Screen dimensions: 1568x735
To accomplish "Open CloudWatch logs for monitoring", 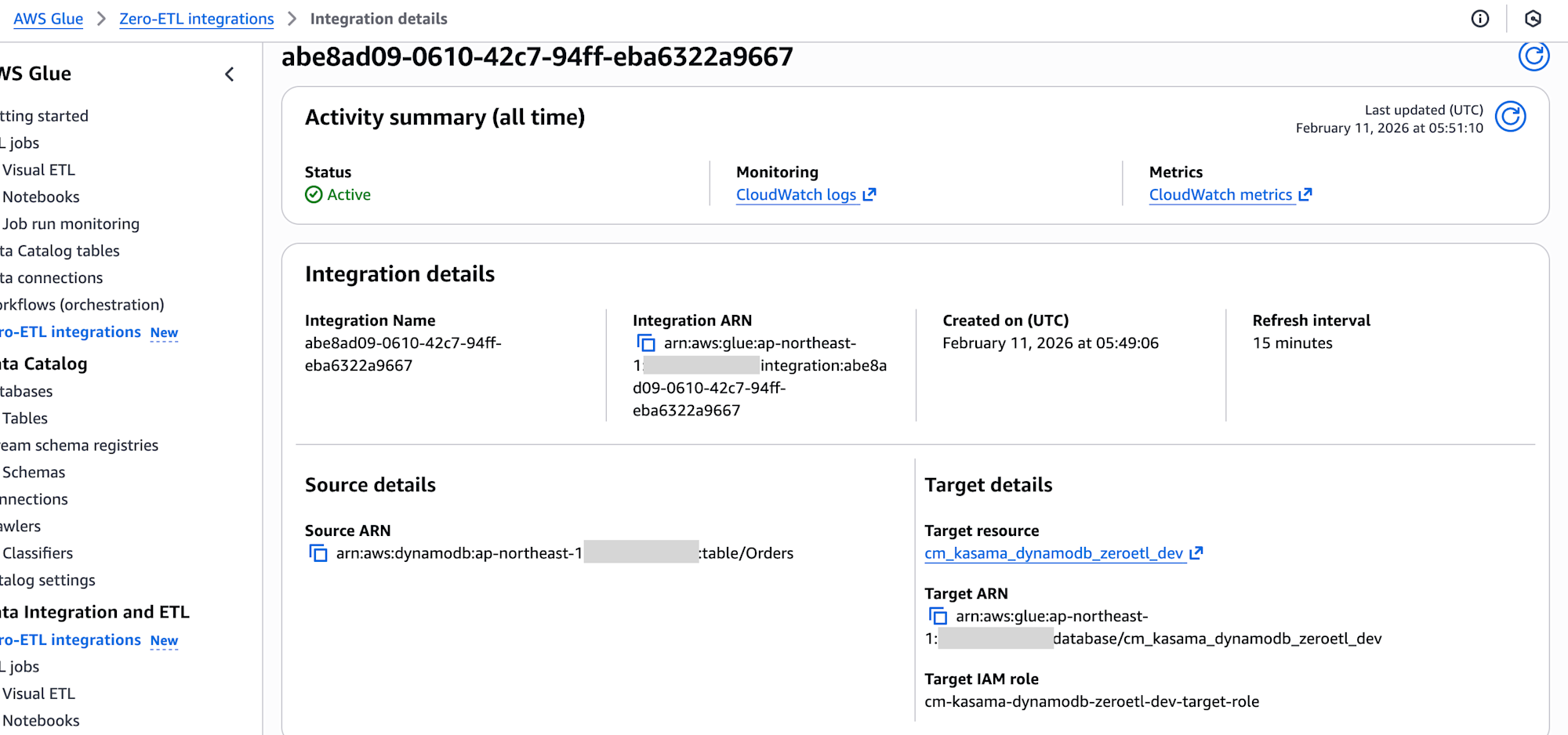I will (x=797, y=194).
